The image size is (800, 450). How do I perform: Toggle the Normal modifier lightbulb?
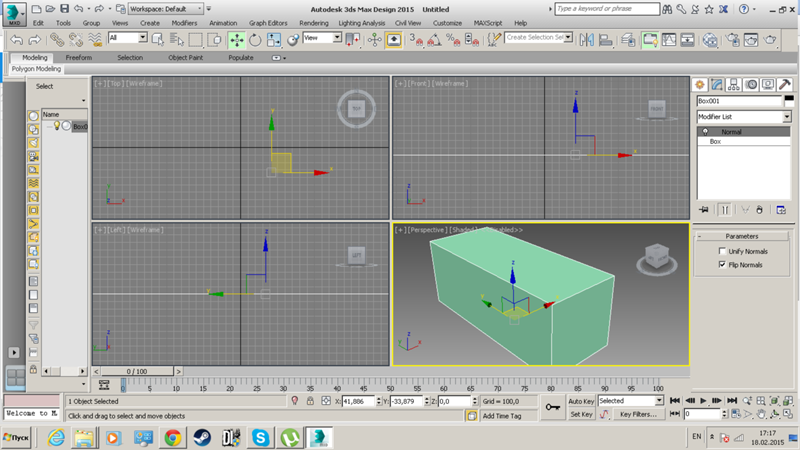[705, 132]
